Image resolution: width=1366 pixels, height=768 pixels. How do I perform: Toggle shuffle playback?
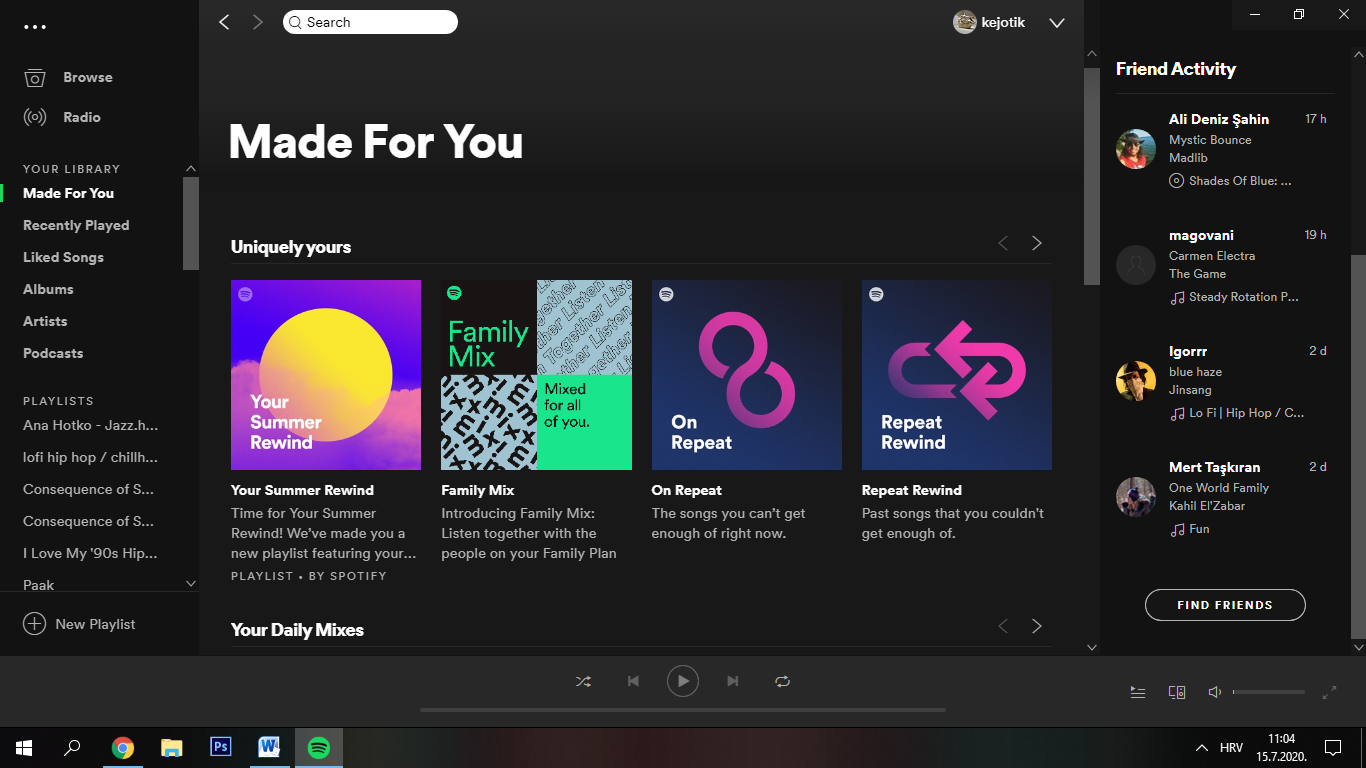583,681
